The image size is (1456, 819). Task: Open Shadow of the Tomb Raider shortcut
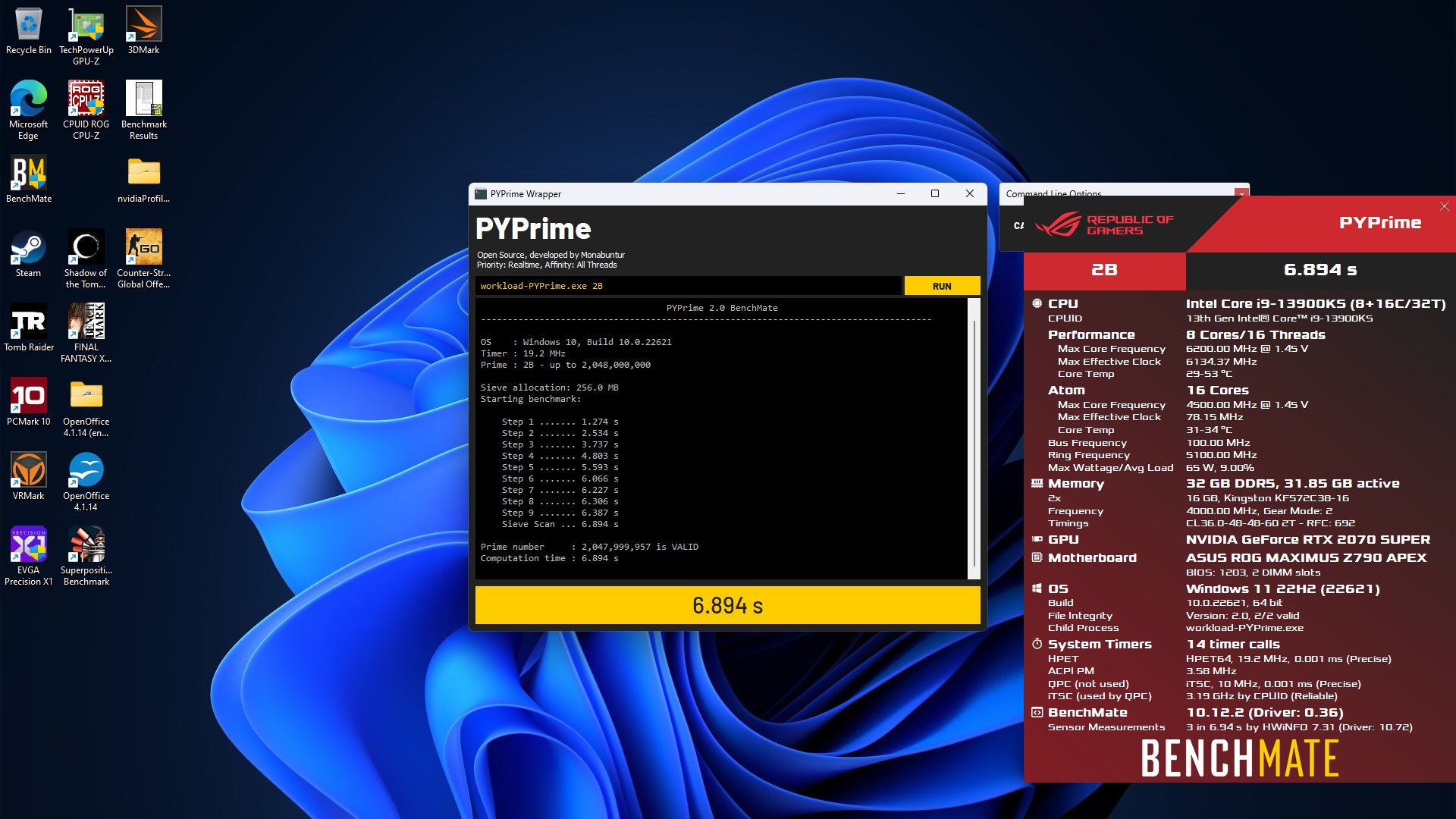point(86,259)
